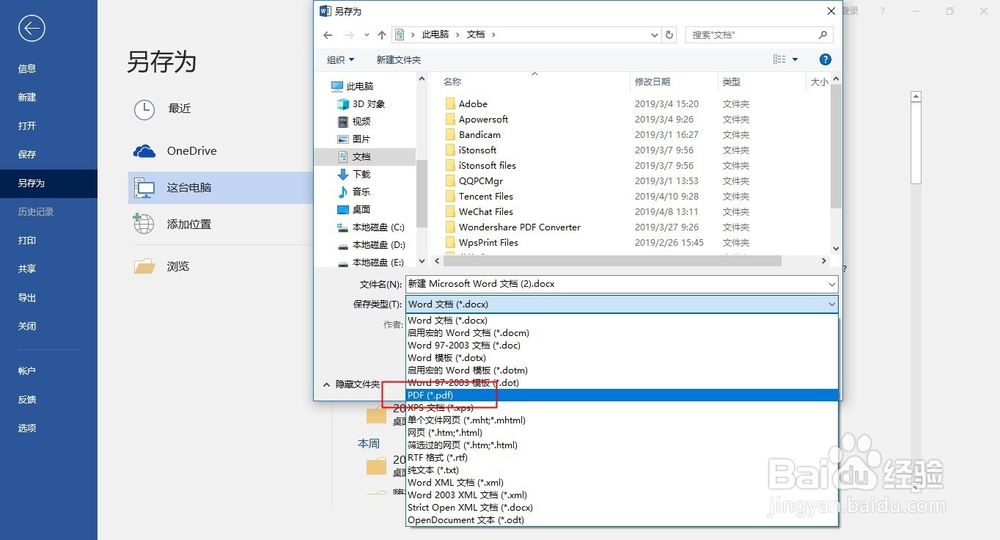This screenshot has width=1000, height=540.
Task: Sort by 修改日期 column header
Action: click(x=673, y=82)
